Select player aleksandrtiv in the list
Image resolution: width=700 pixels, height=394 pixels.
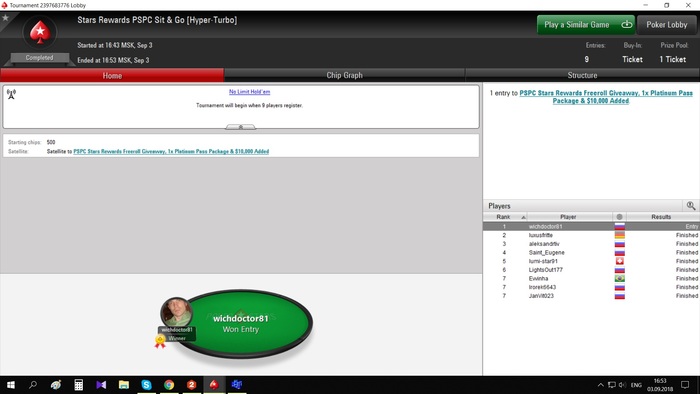[591, 244]
